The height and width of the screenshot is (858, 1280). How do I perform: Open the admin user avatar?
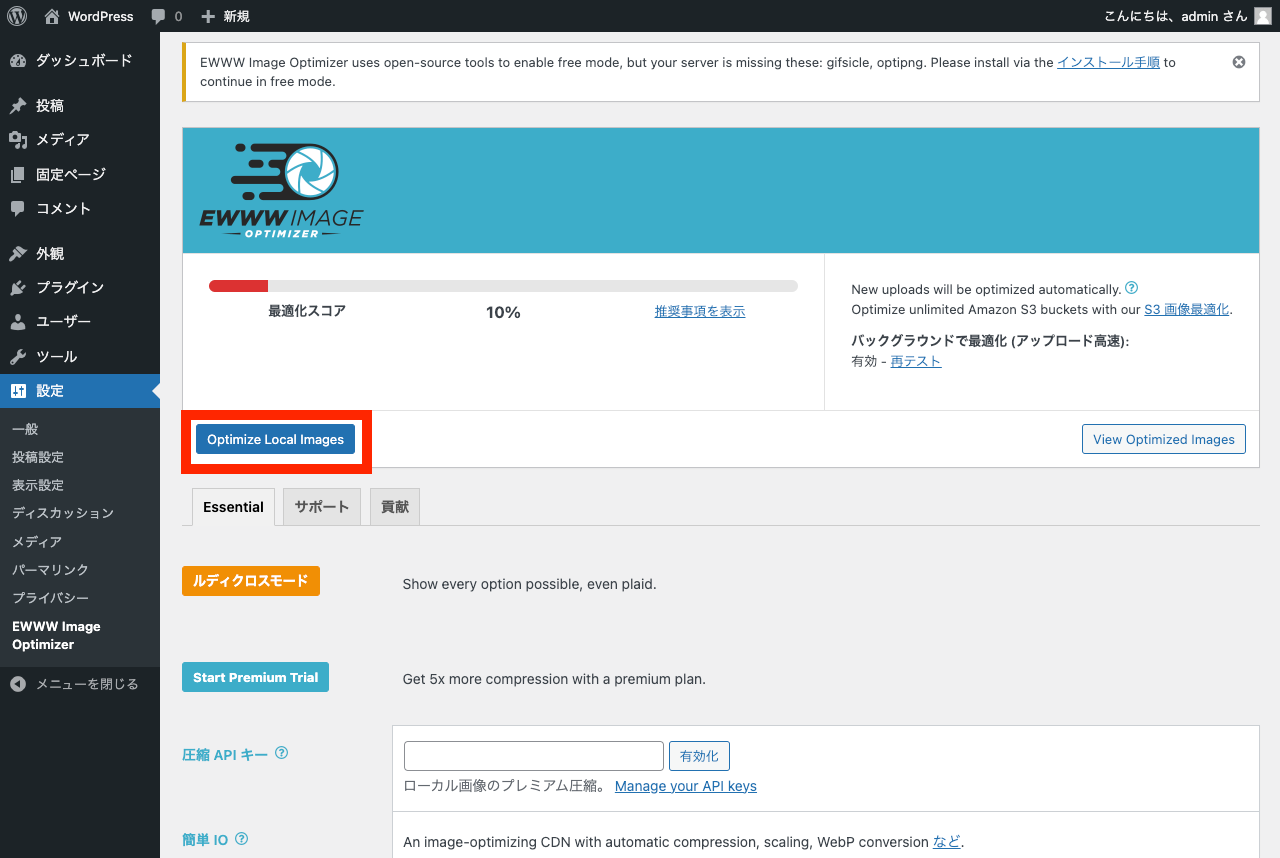coord(1263,16)
